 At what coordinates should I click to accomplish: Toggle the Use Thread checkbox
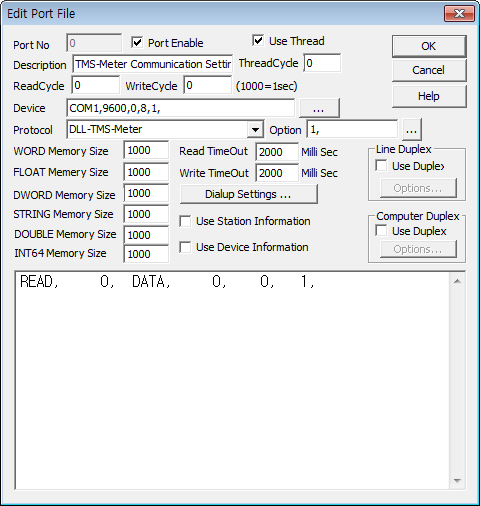(x=258, y=41)
